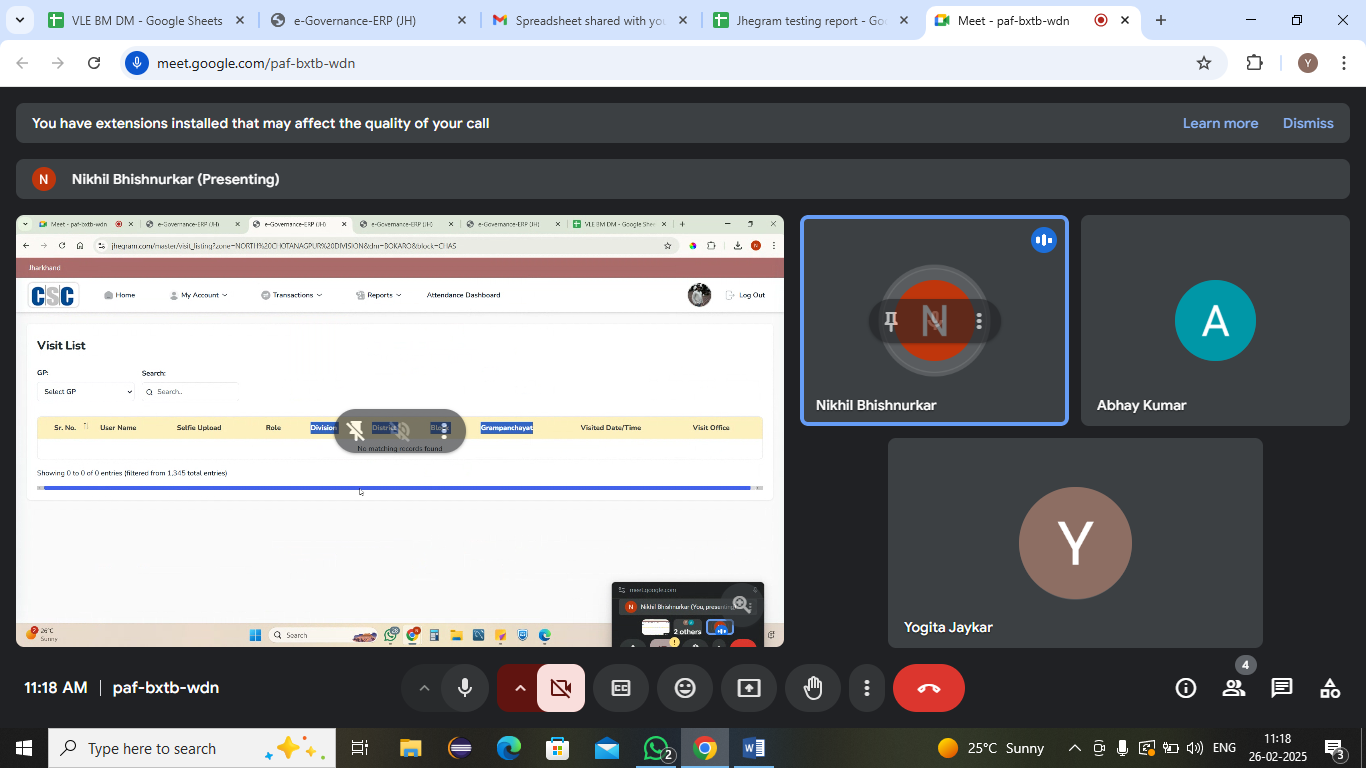Screen dimensions: 1366x768
Task: Open Microsoft Store from the taskbar
Action: click(x=558, y=748)
